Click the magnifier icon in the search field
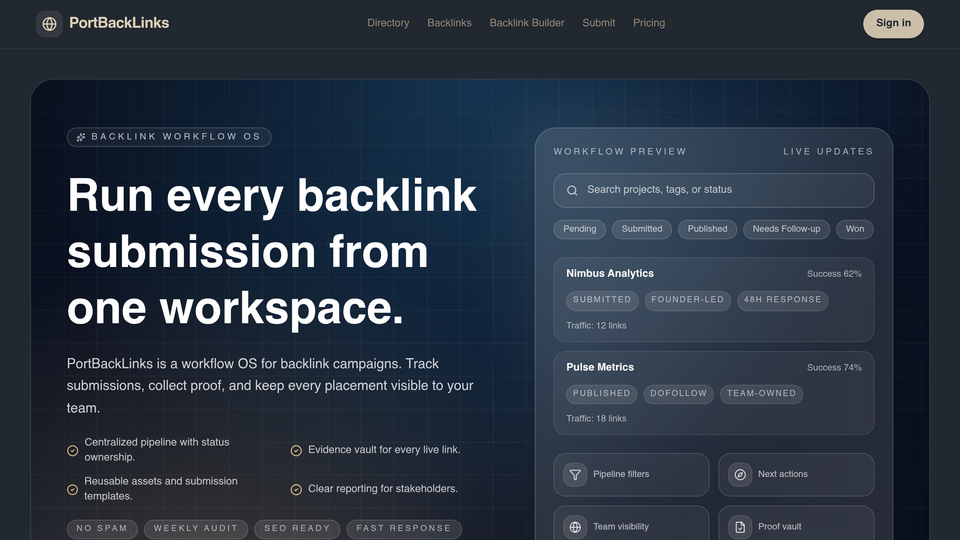960x540 pixels. (x=572, y=190)
